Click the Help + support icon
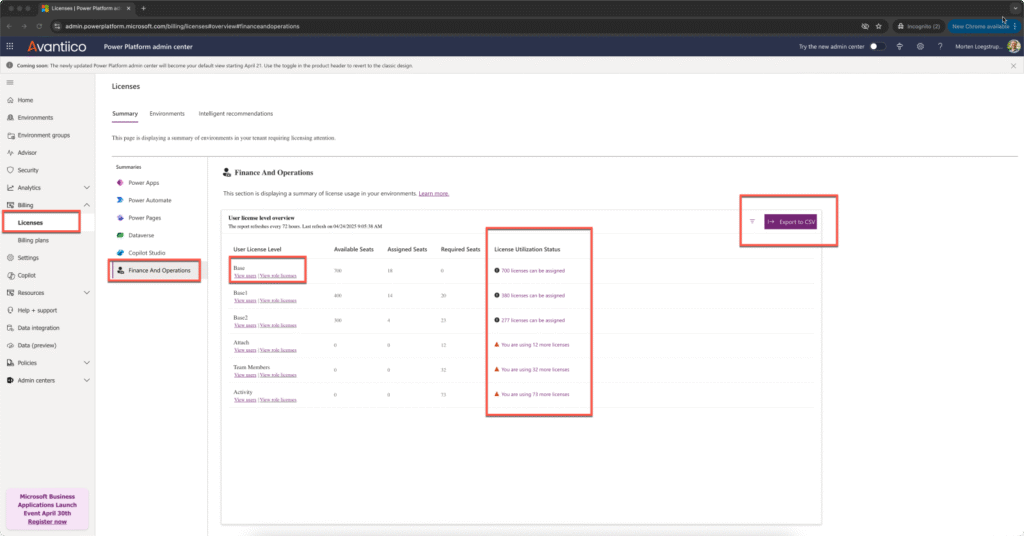 pyautogui.click(x=10, y=310)
